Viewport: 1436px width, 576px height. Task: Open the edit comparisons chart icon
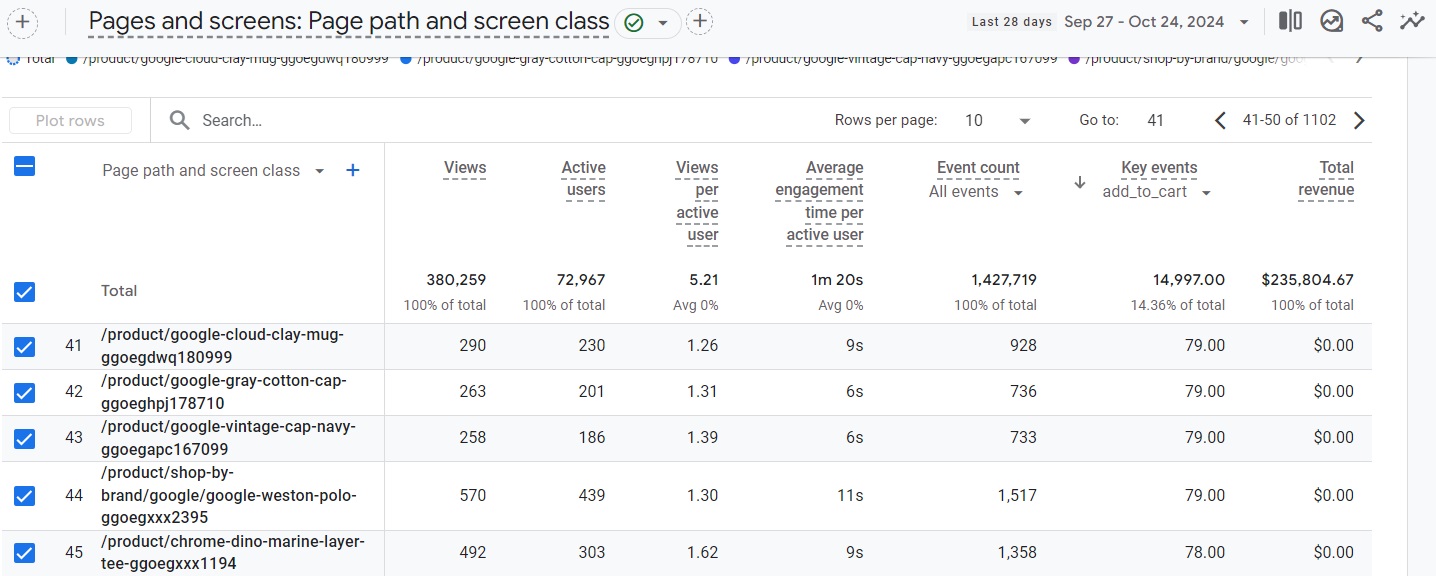click(x=1331, y=21)
